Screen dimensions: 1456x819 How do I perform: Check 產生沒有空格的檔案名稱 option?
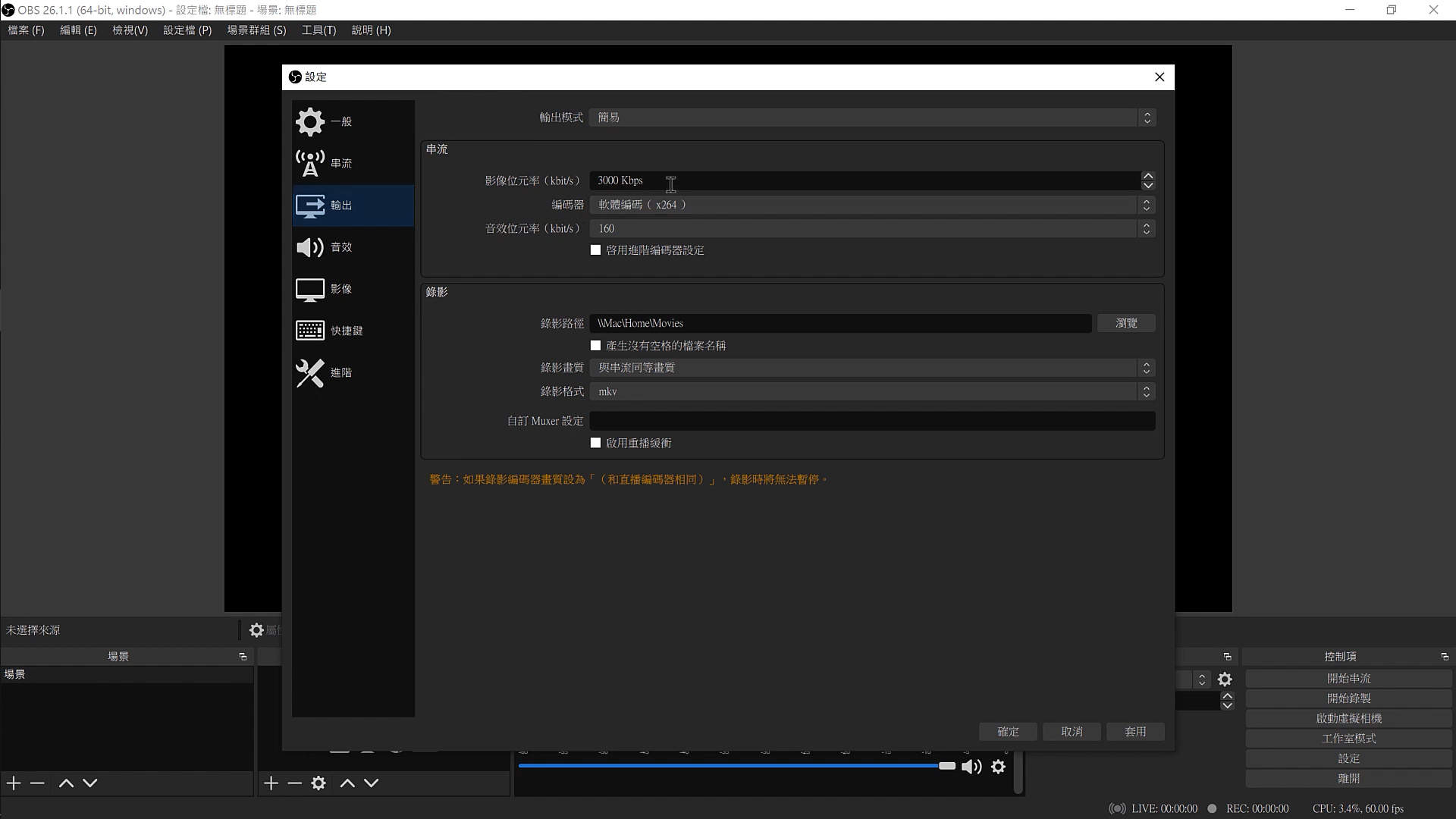point(595,346)
